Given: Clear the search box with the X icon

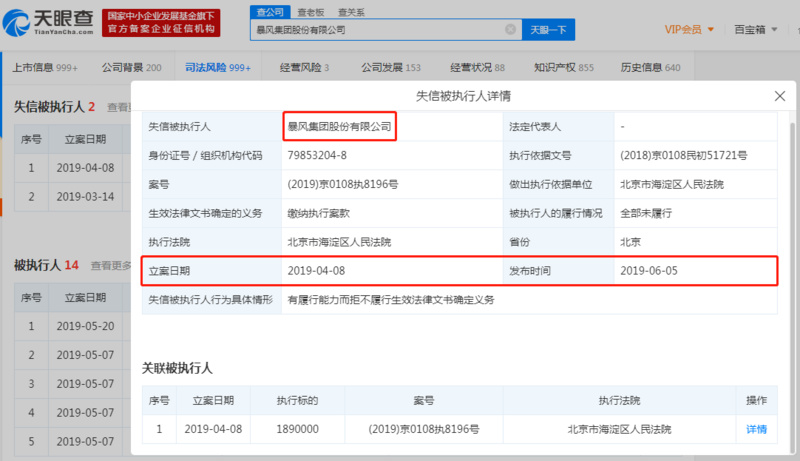Looking at the screenshot, I should point(511,30).
